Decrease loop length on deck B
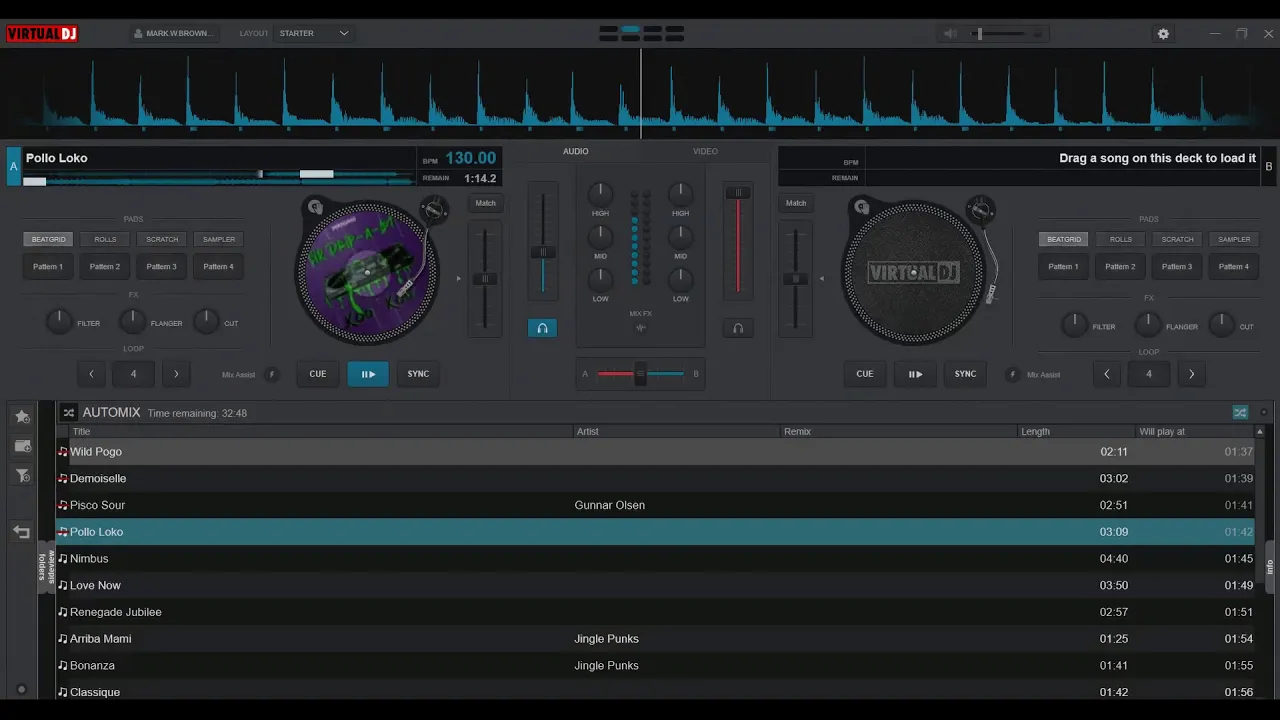 pos(1106,374)
